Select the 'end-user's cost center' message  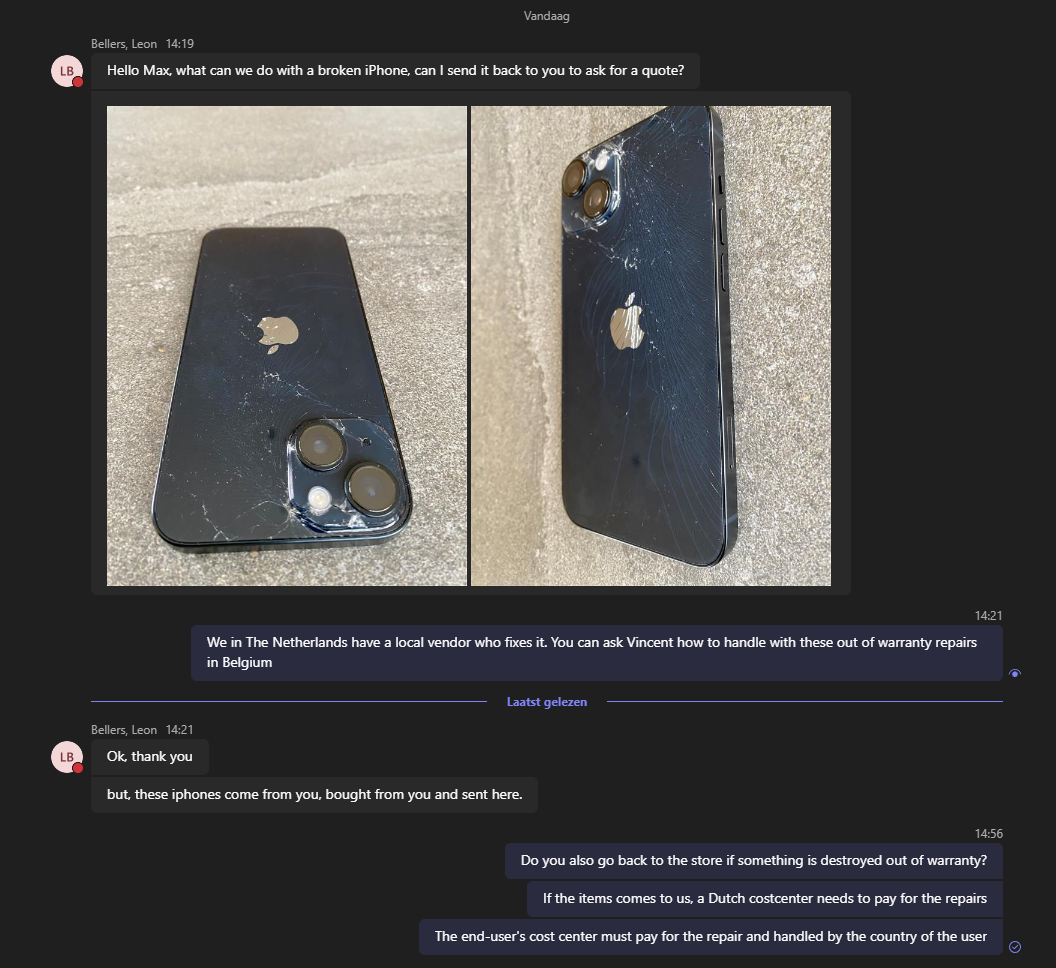(711, 936)
